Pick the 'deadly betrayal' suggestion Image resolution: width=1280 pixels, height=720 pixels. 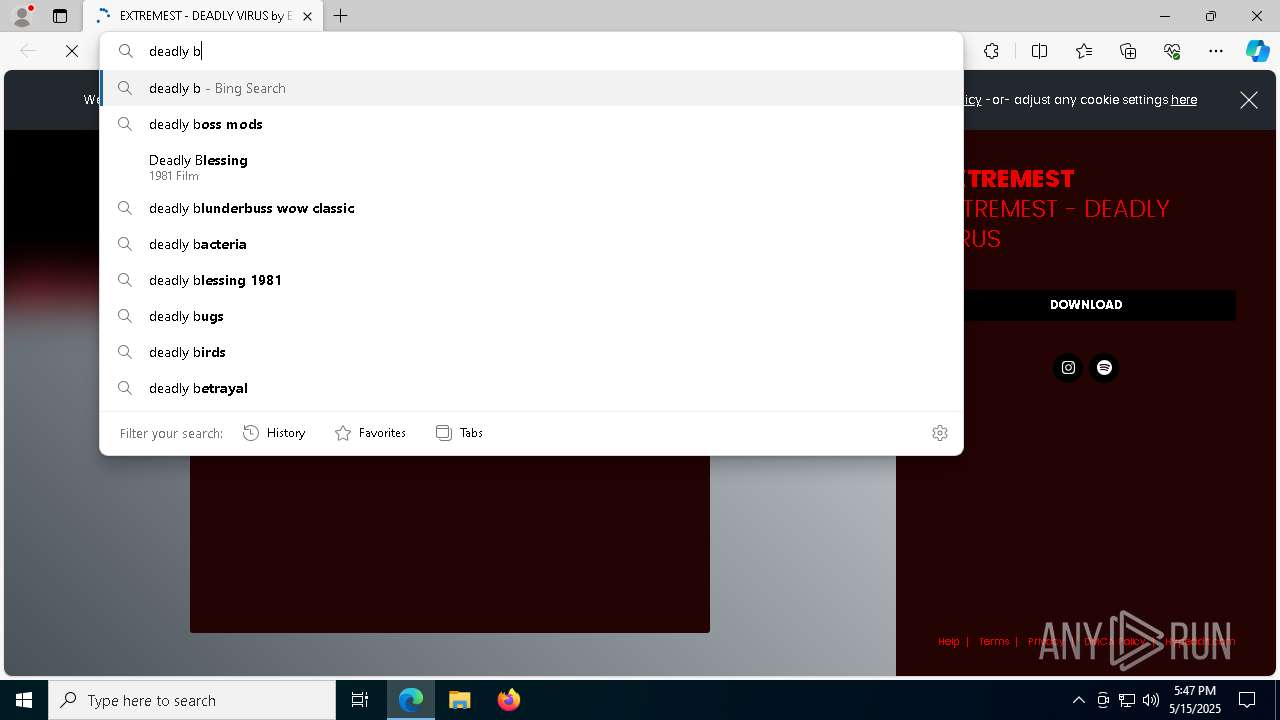coord(531,388)
